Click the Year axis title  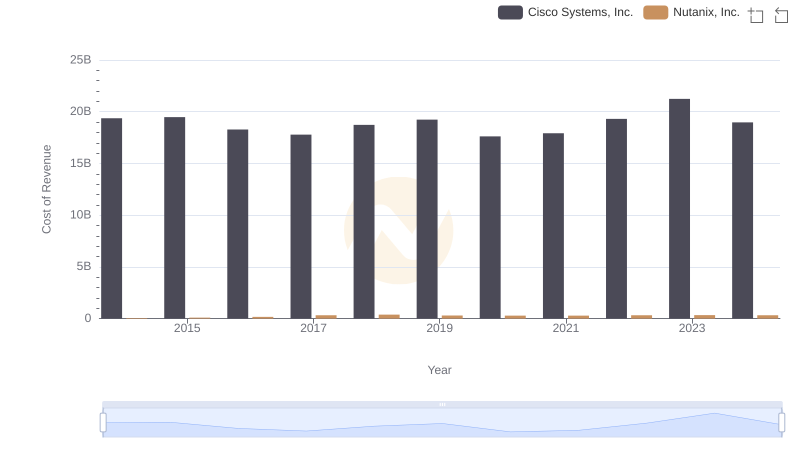tap(439, 370)
